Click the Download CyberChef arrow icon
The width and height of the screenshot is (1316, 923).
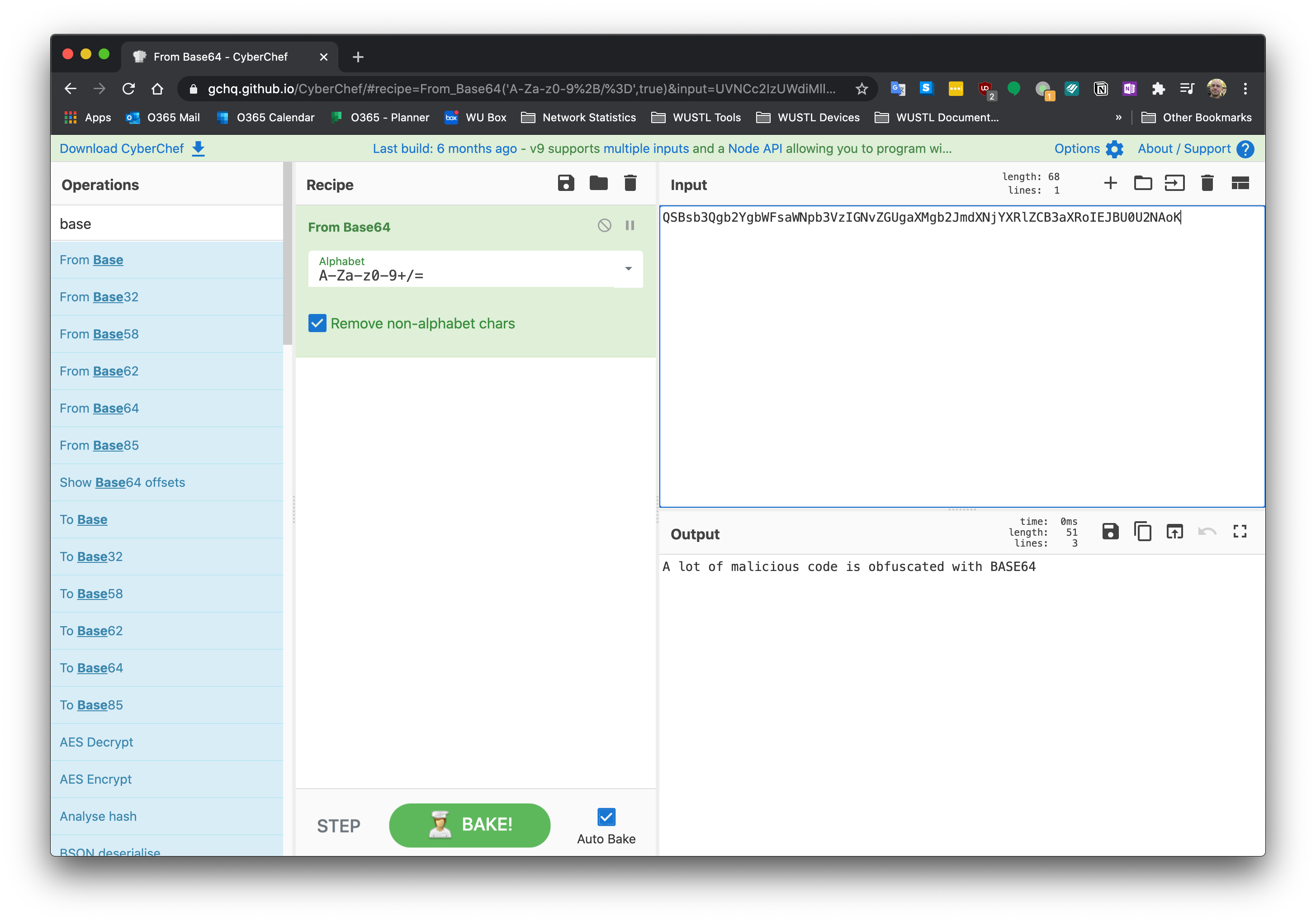(x=199, y=149)
